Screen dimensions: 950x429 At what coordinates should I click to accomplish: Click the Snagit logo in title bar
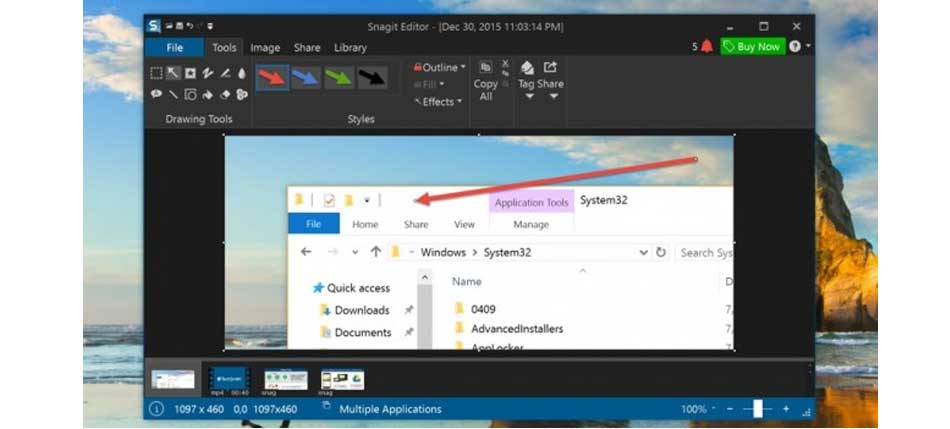(x=154, y=26)
